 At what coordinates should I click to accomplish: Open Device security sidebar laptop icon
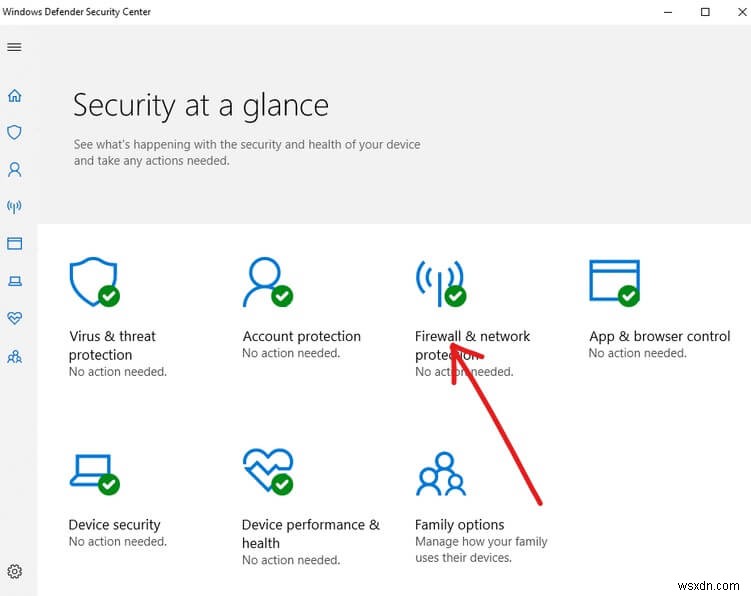pyautogui.click(x=14, y=281)
